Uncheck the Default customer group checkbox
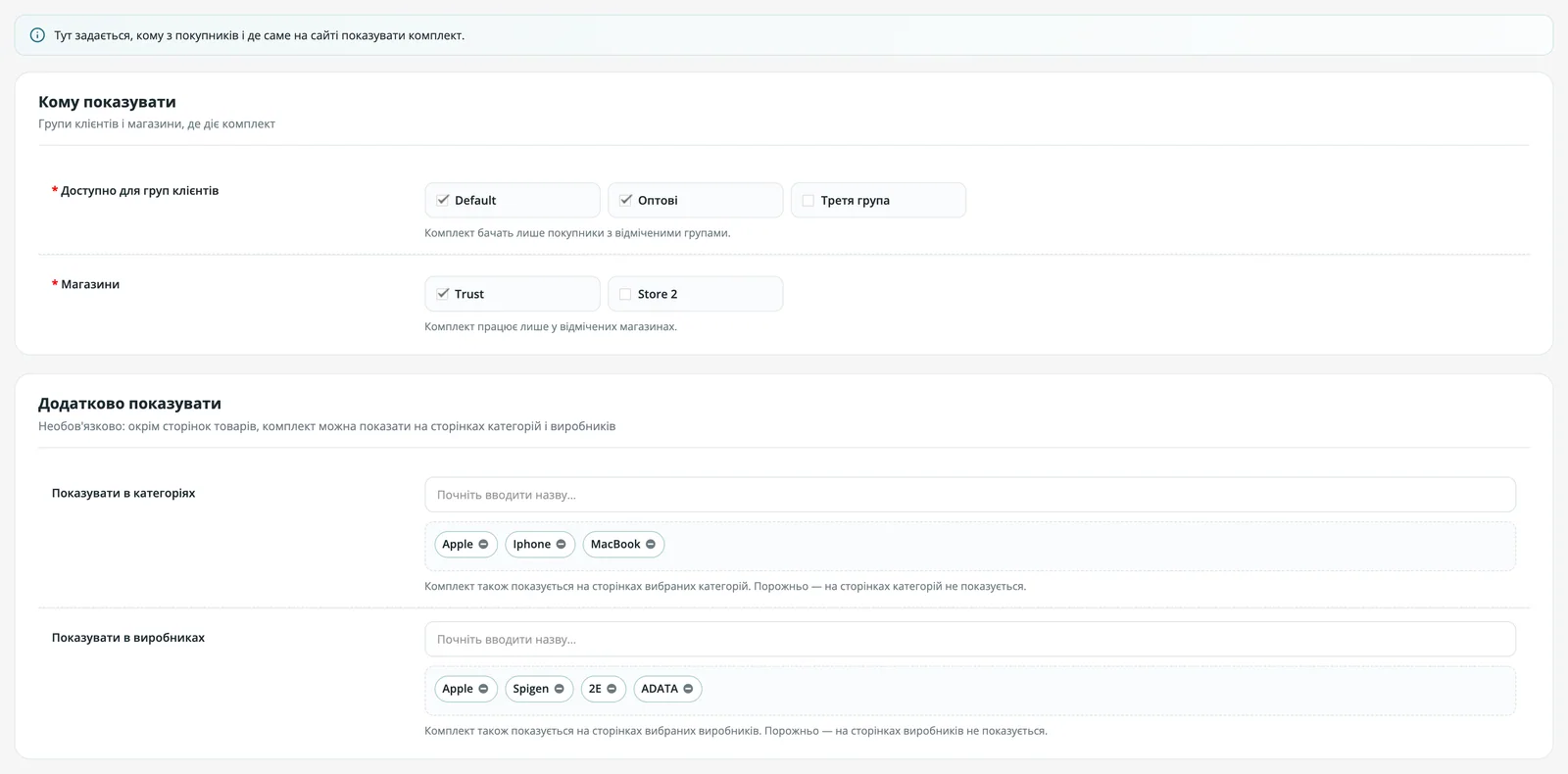Viewport: 1568px width, 774px height. [x=443, y=200]
